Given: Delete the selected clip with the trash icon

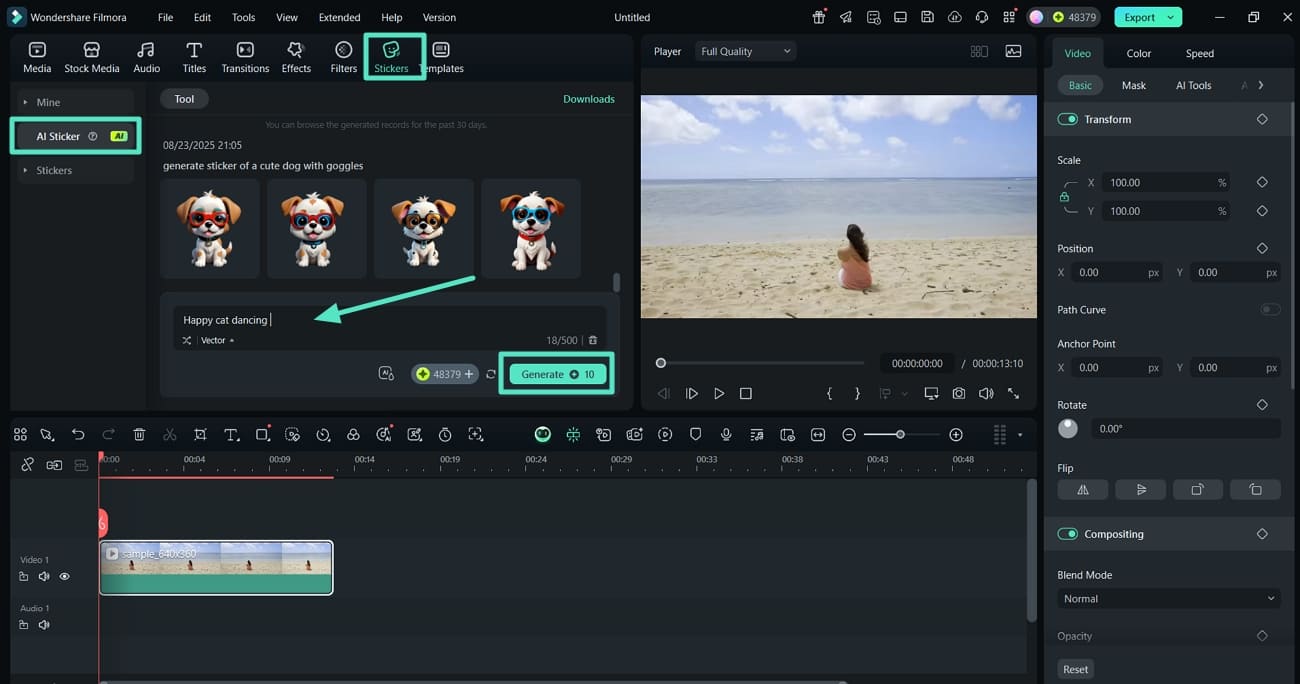Looking at the screenshot, I should (x=139, y=434).
